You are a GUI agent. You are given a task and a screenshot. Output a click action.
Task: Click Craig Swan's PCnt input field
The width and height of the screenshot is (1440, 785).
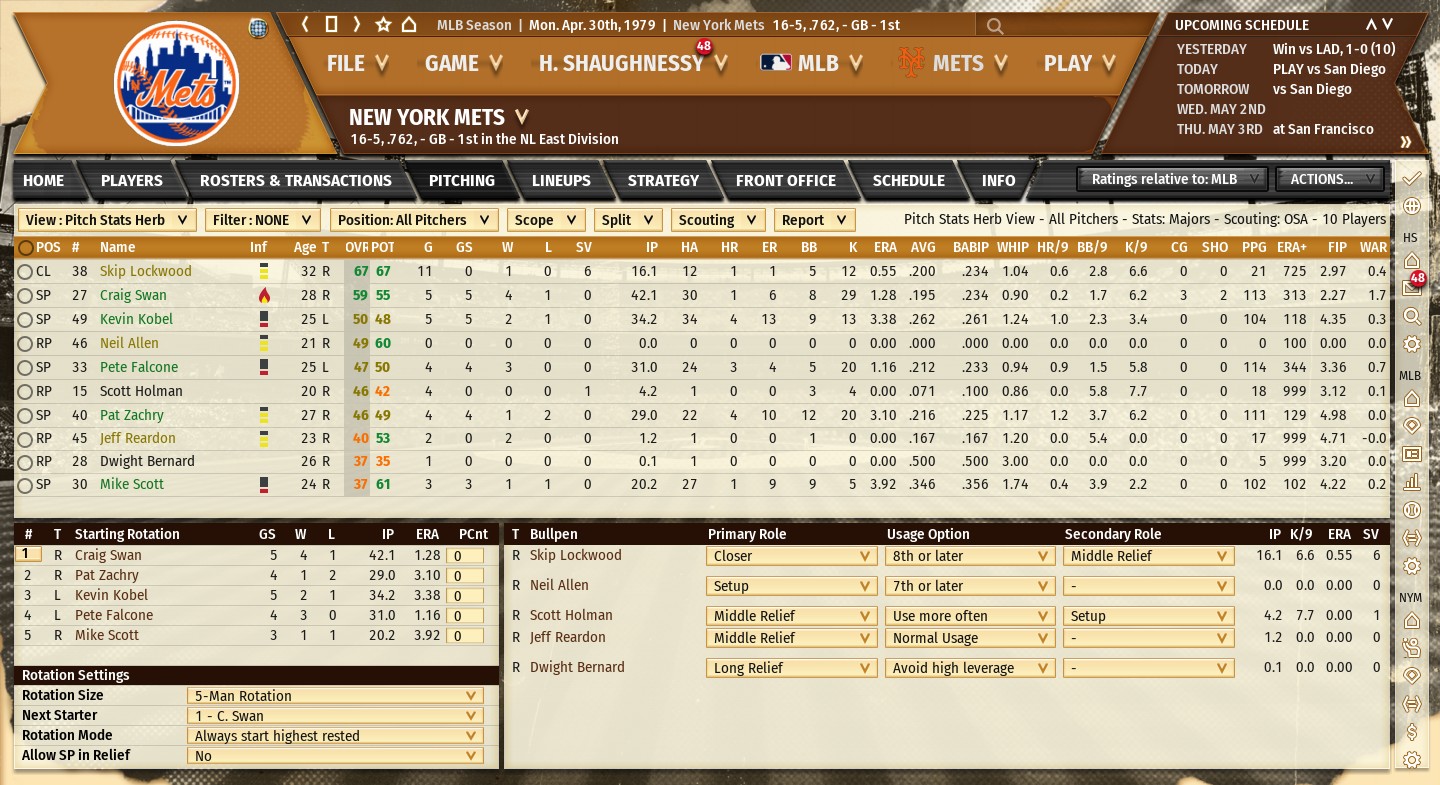464,556
